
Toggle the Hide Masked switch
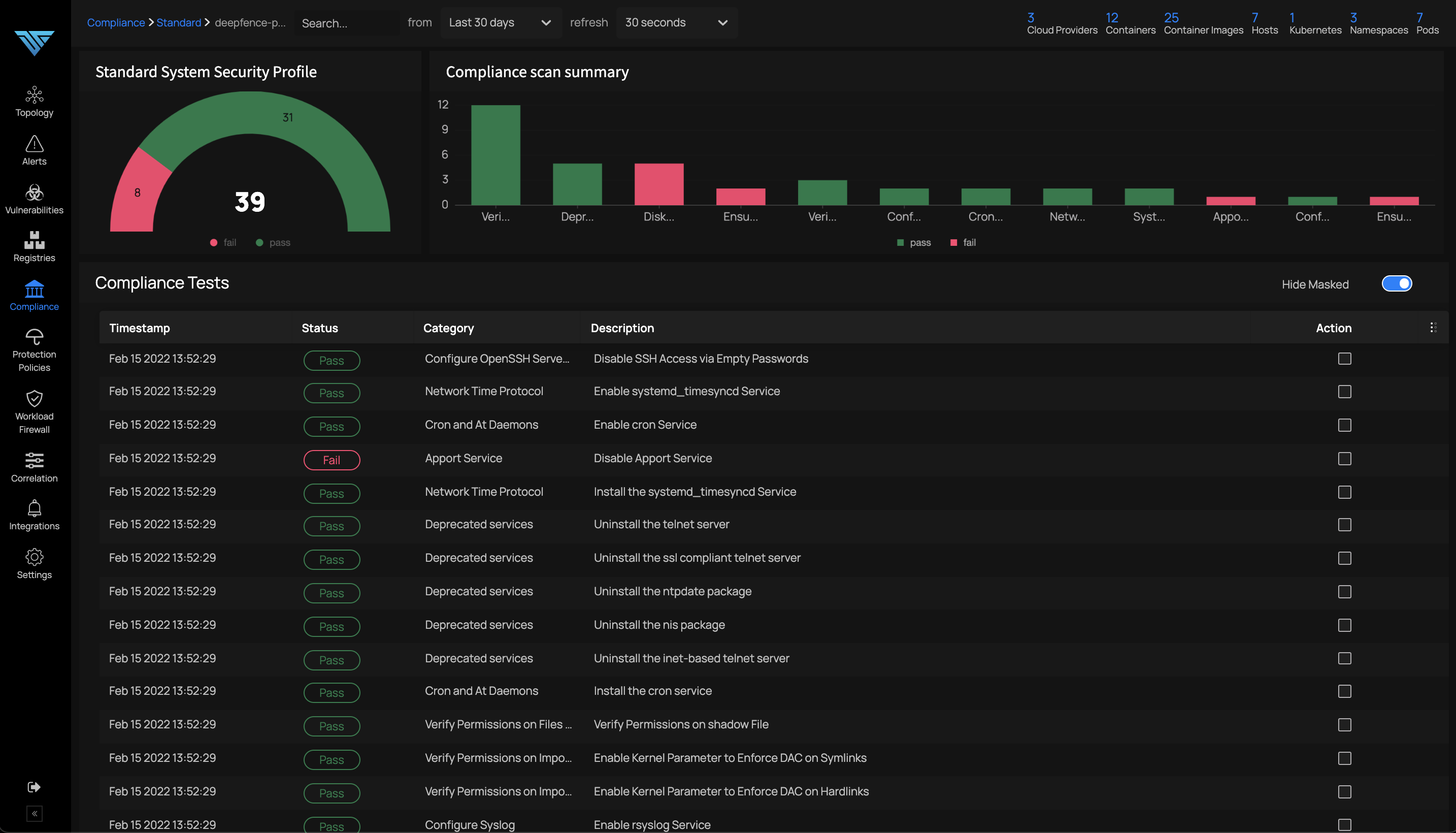1397,284
